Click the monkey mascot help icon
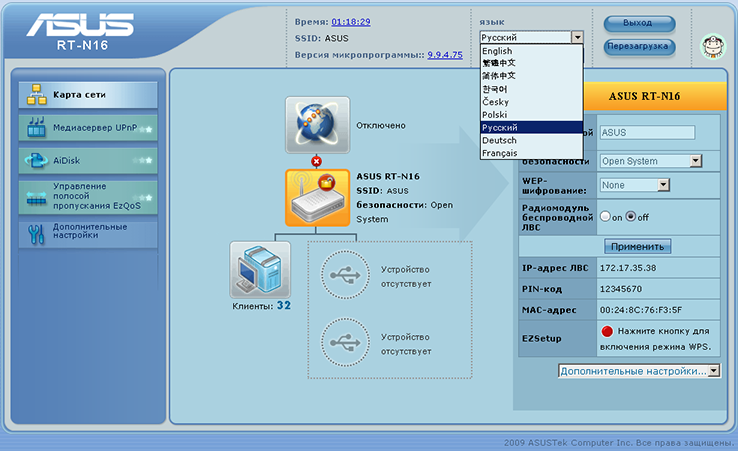The width and height of the screenshot is (738, 451). [714, 46]
